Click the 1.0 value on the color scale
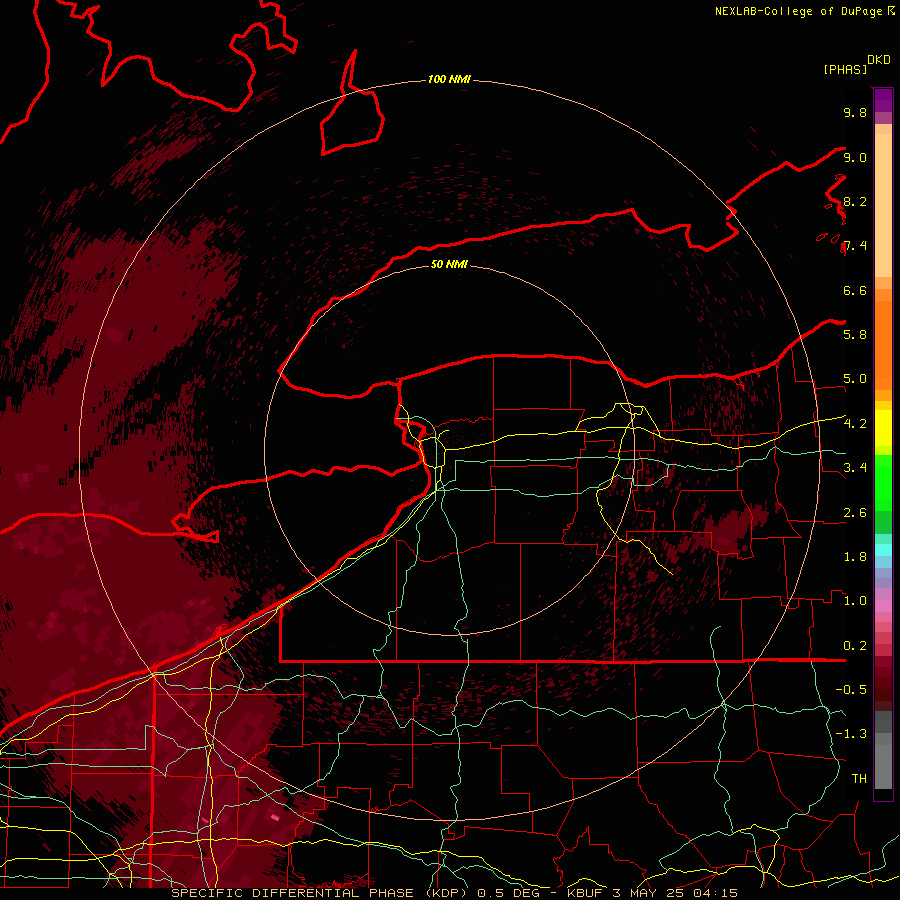Image resolution: width=900 pixels, height=900 pixels. pyautogui.click(x=855, y=600)
